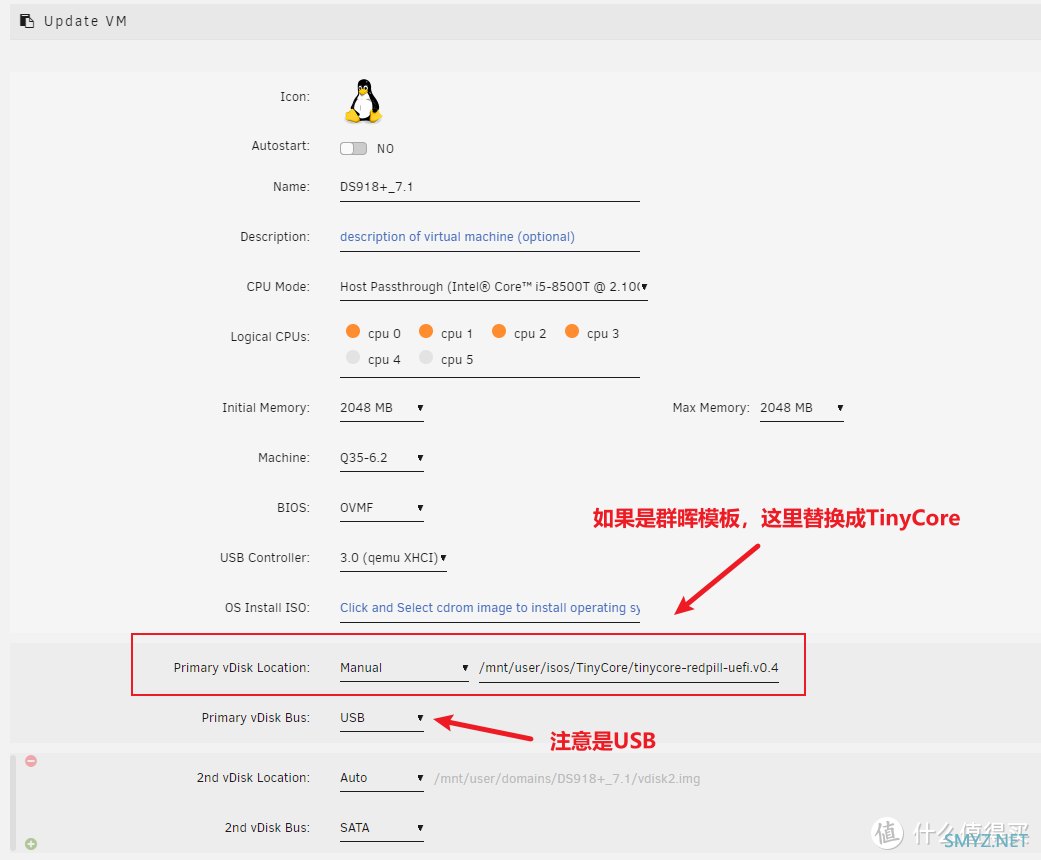Click the Primary vDisk path field
1041x860 pixels.
coord(629,668)
